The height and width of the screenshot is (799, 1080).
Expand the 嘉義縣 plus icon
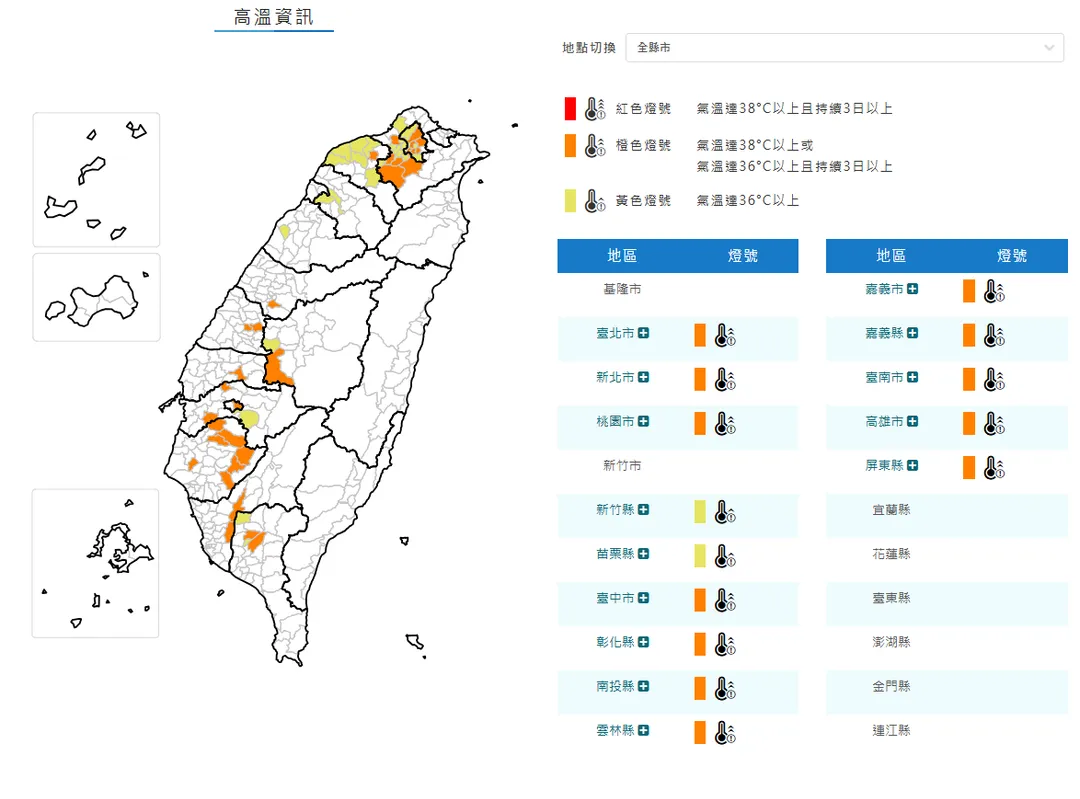click(913, 333)
